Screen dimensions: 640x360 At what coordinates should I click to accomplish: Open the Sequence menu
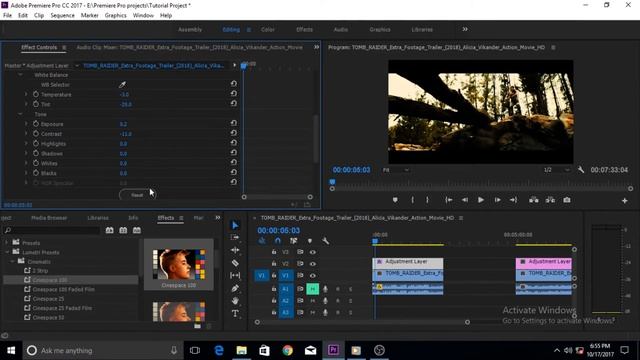pos(62,15)
